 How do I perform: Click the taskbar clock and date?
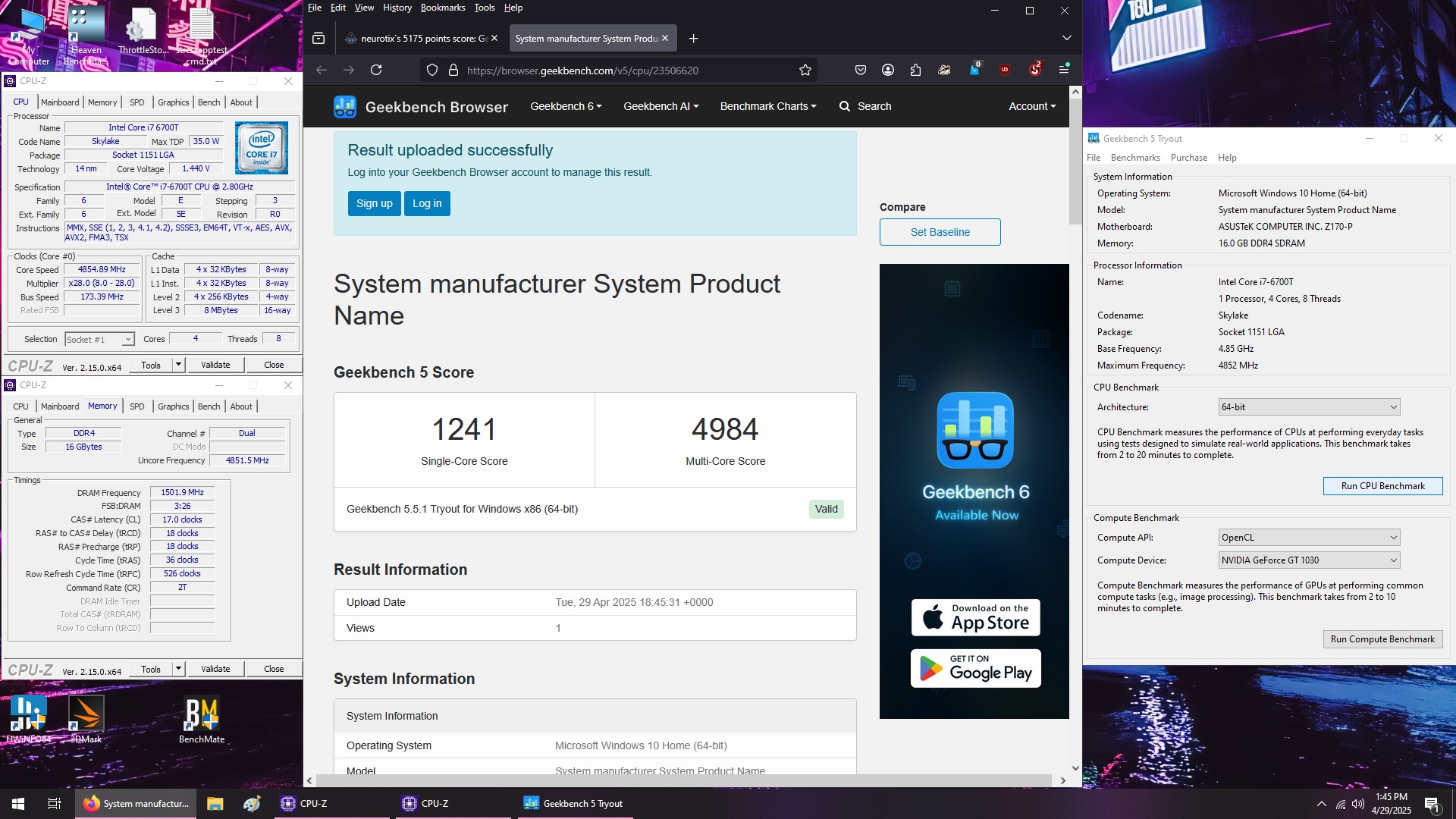(x=1392, y=804)
